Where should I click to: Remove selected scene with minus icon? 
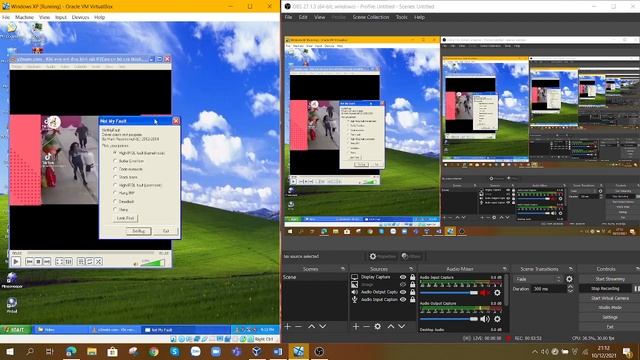point(298,327)
